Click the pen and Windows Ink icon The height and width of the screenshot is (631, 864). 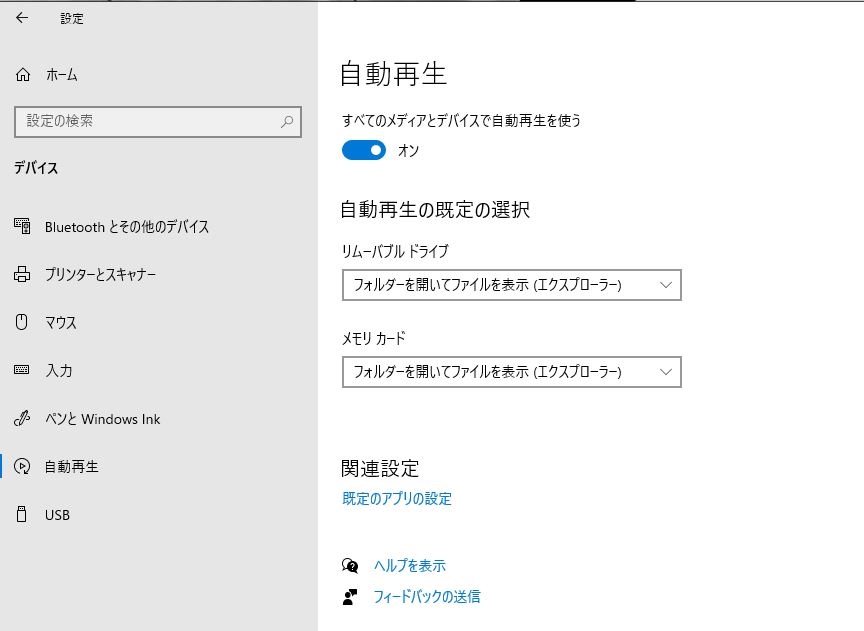[23, 419]
